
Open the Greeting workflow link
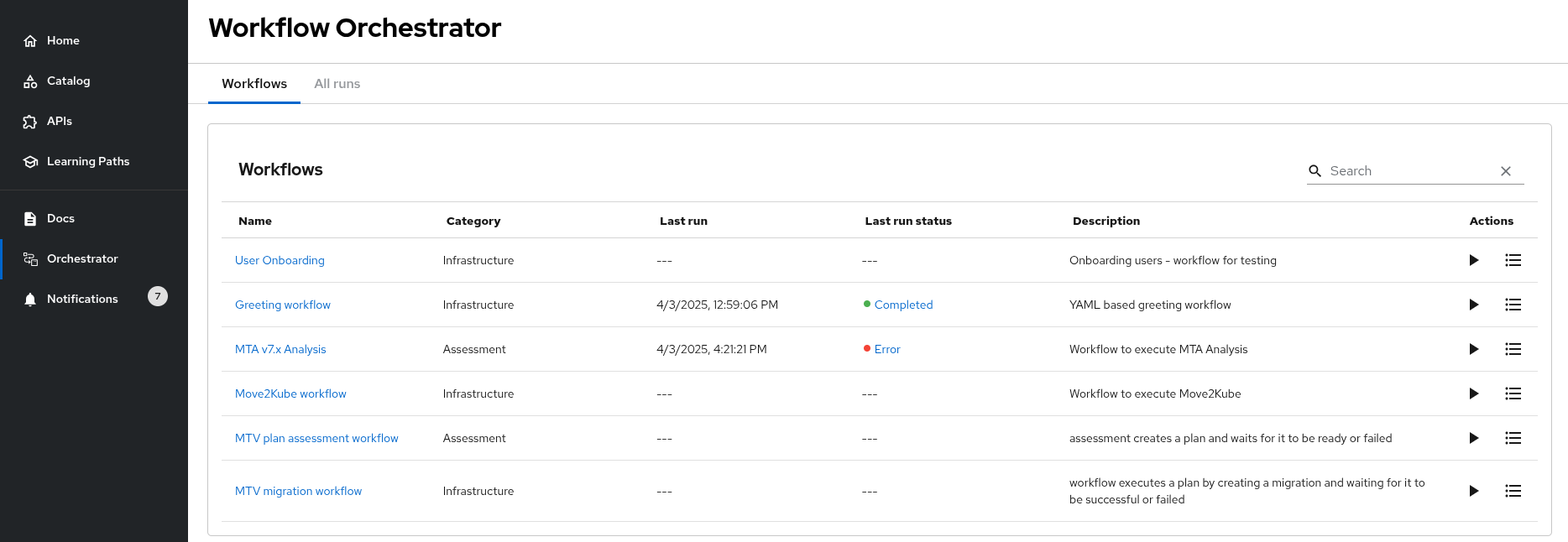click(283, 305)
